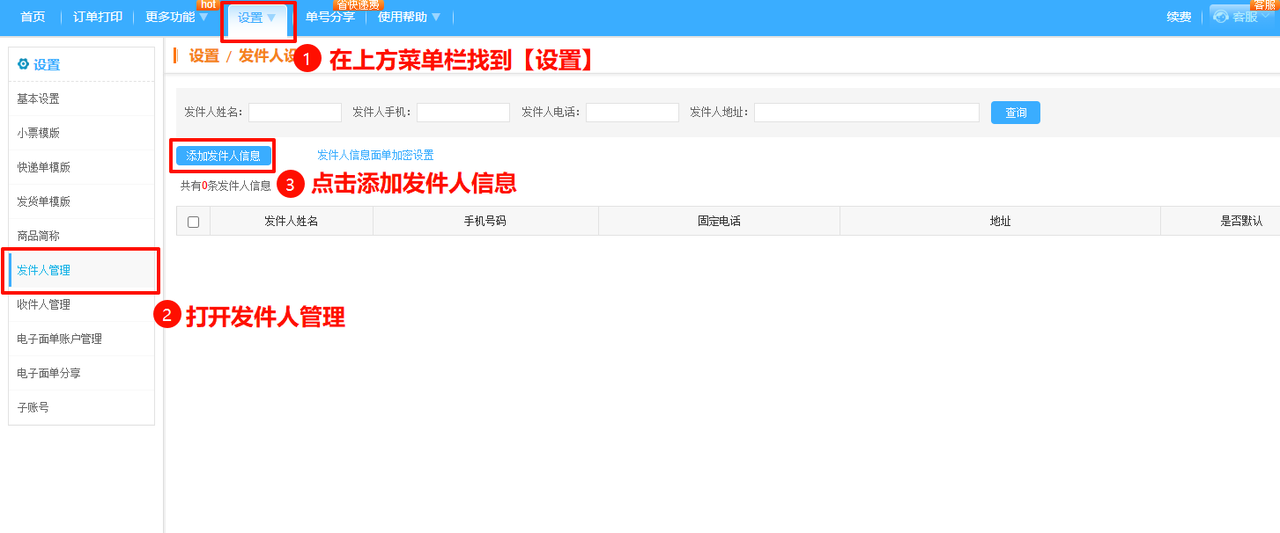Focus the 发件人地址 input field
This screenshot has width=1280, height=533.
pyautogui.click(x=866, y=113)
